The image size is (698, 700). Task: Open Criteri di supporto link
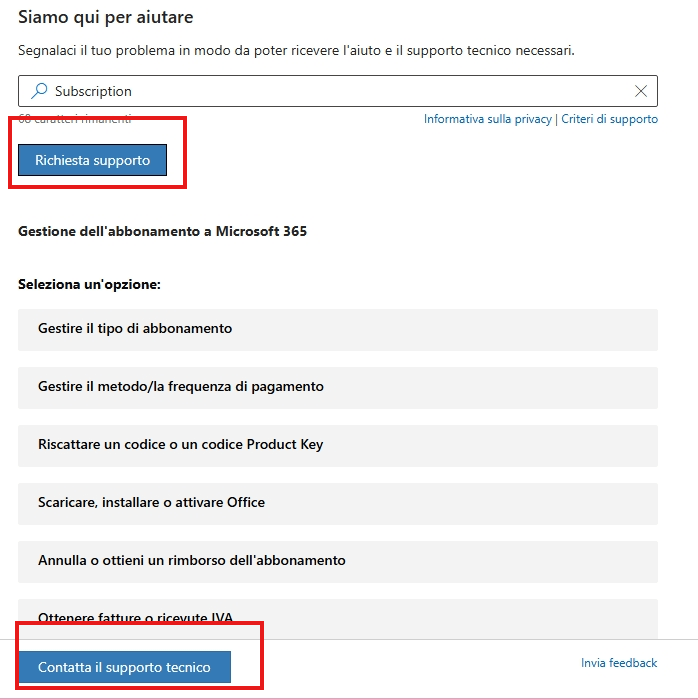click(610, 119)
